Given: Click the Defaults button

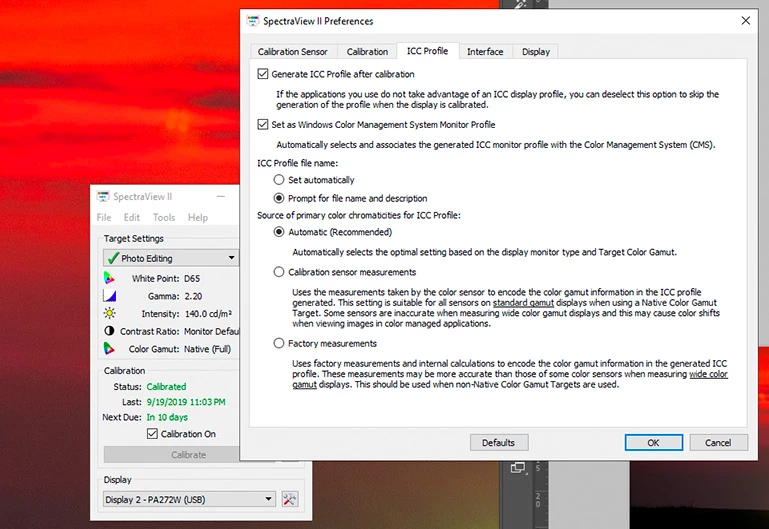Looking at the screenshot, I should coord(499,443).
